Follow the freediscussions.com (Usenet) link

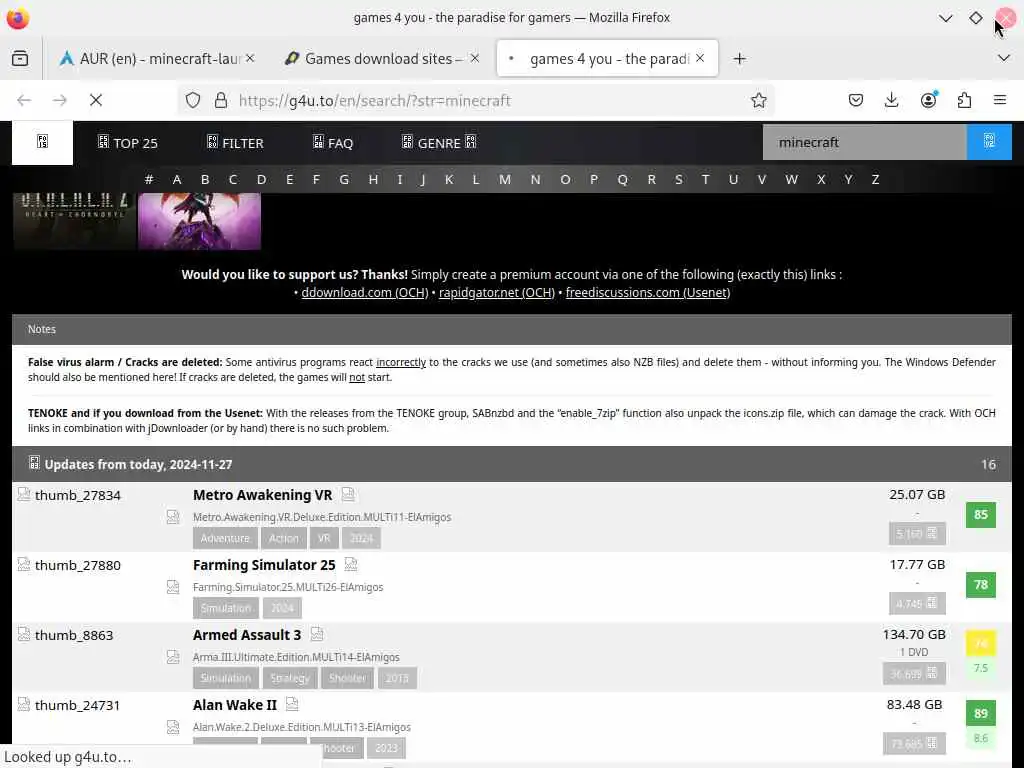click(648, 293)
